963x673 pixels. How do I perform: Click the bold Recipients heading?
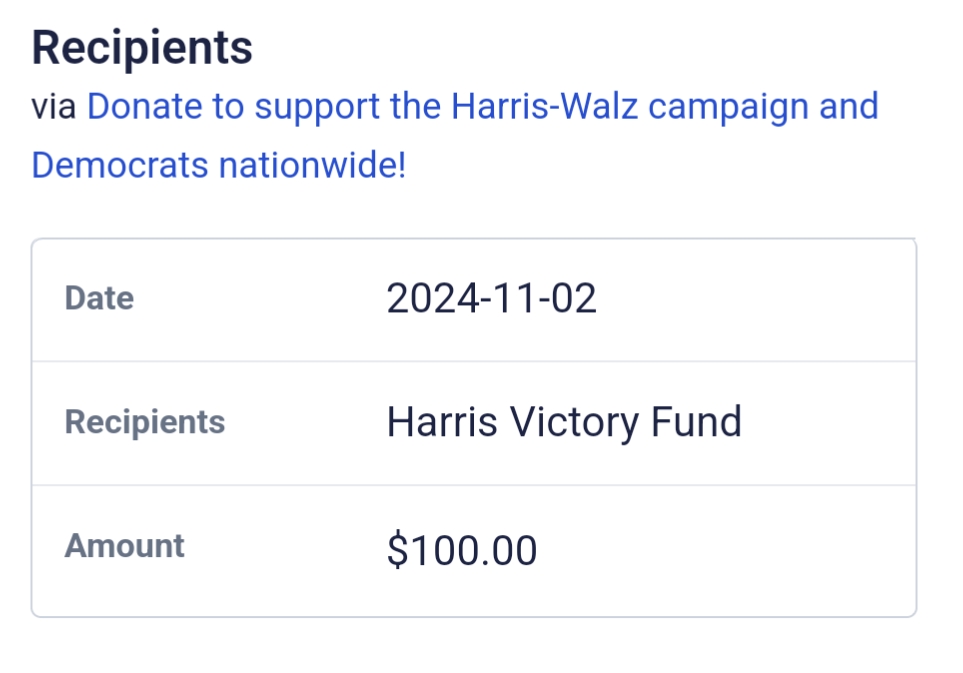[x=142, y=48]
